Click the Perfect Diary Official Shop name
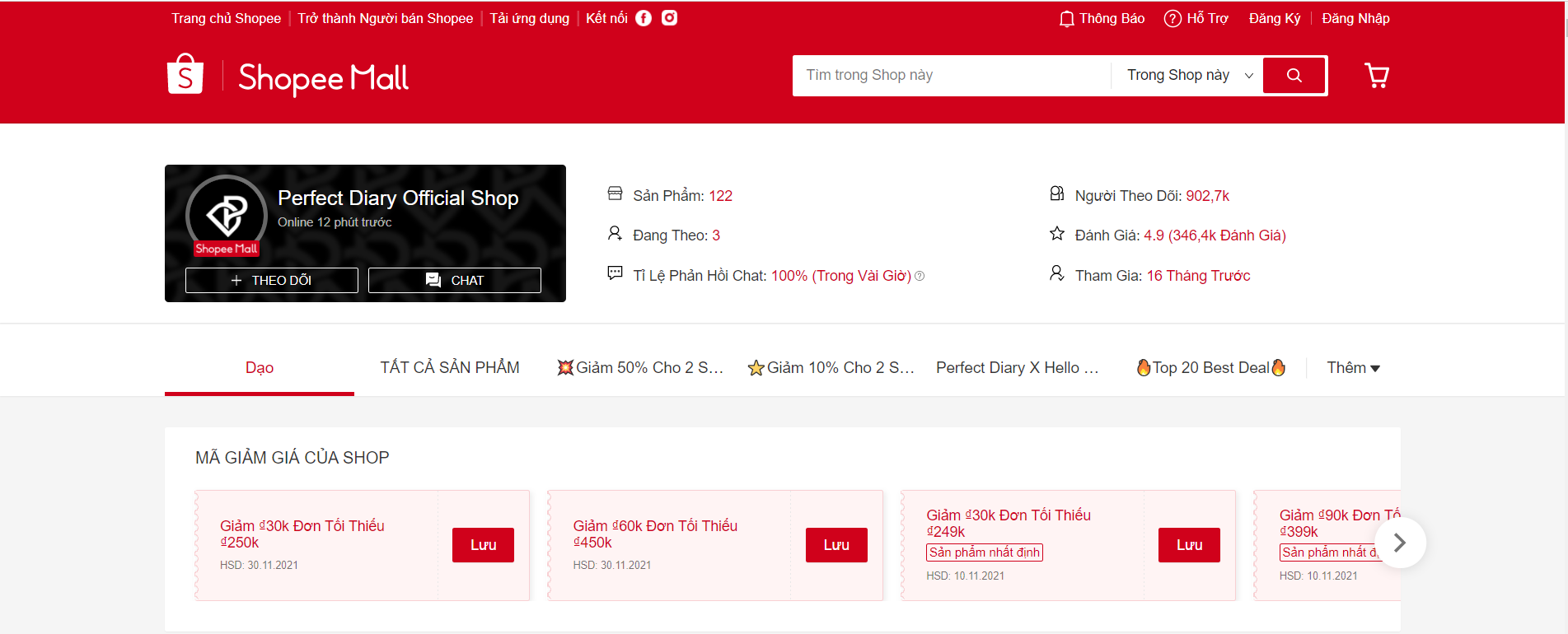Viewport: 1568px width, 634px height. 398,198
